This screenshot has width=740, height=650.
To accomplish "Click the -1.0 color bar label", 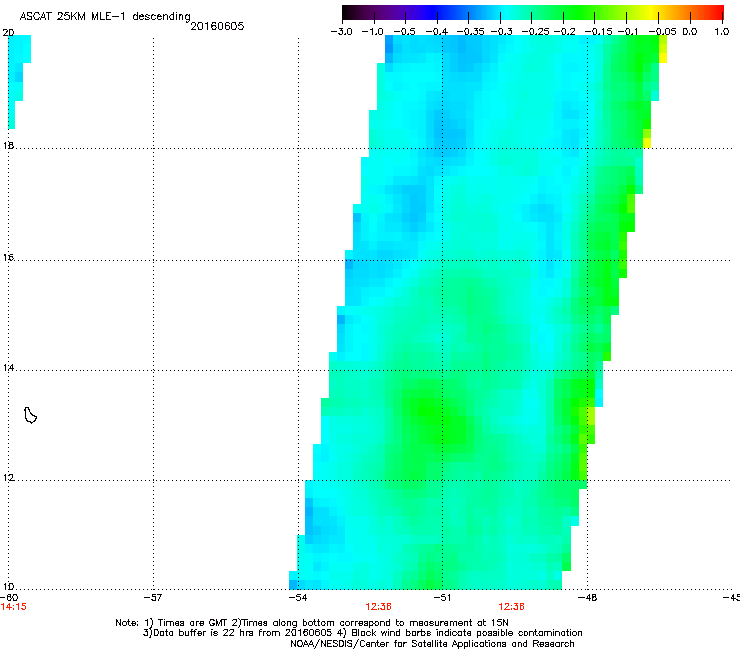I will click(372, 32).
